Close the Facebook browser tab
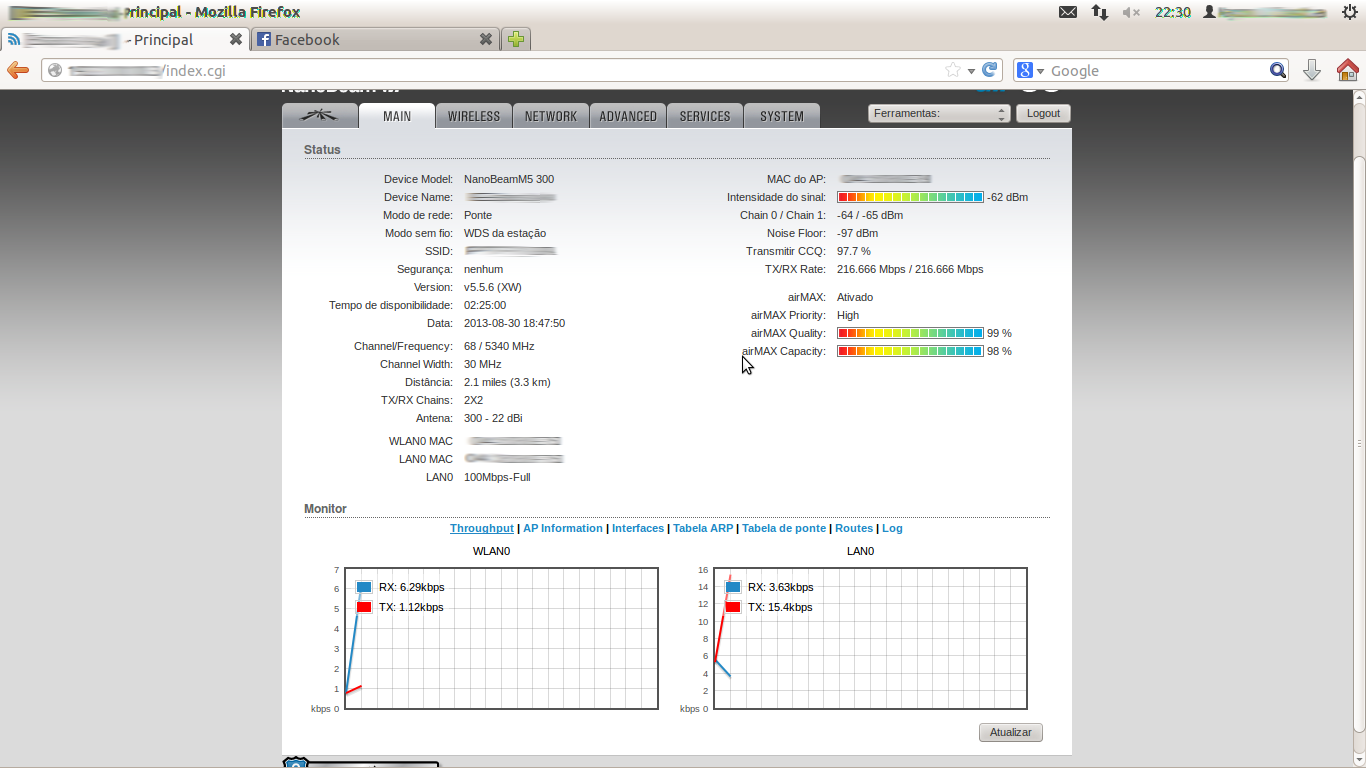The height and width of the screenshot is (768, 1366). tap(485, 40)
